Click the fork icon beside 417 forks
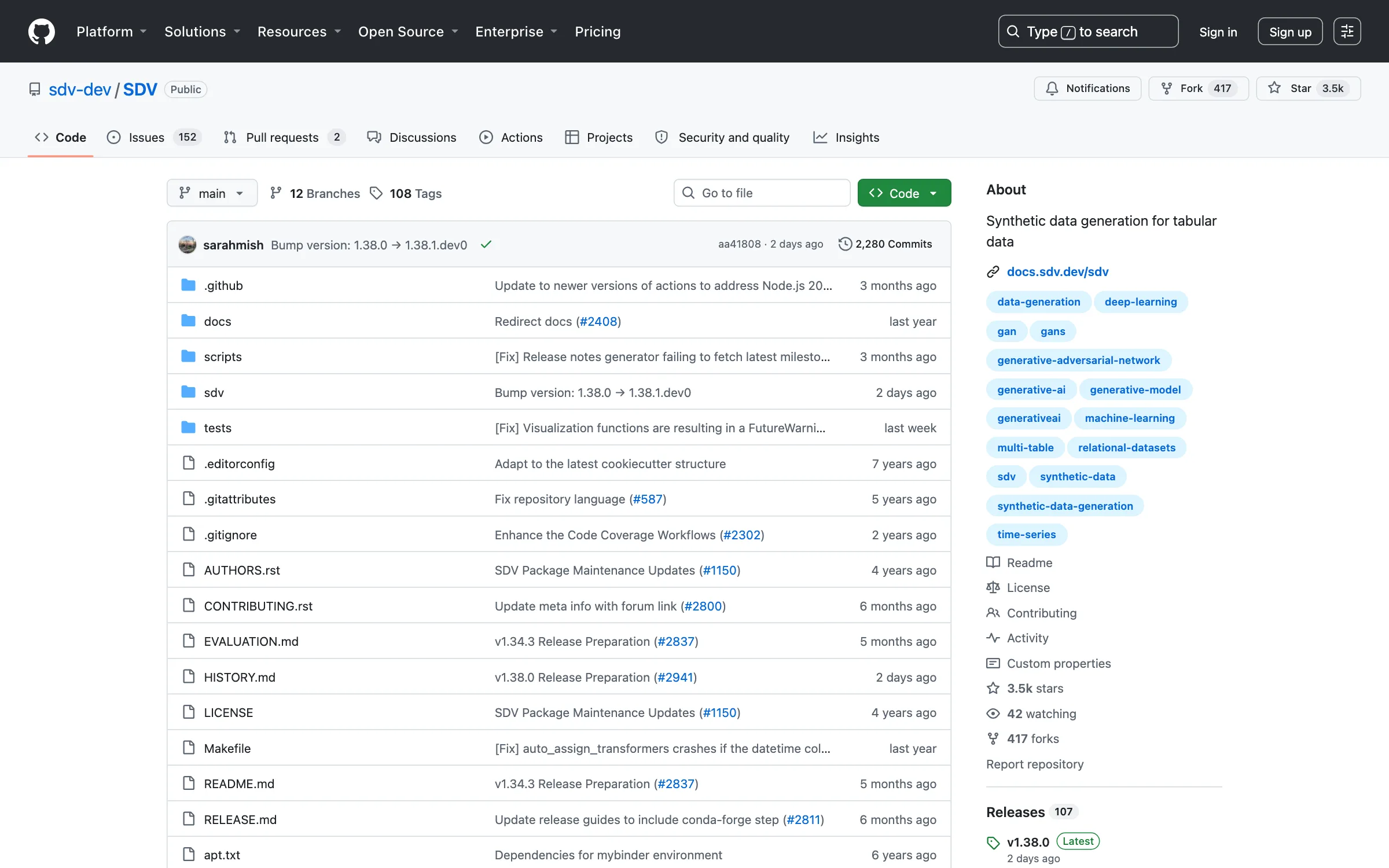This screenshot has height=868, width=1389. 993,738
